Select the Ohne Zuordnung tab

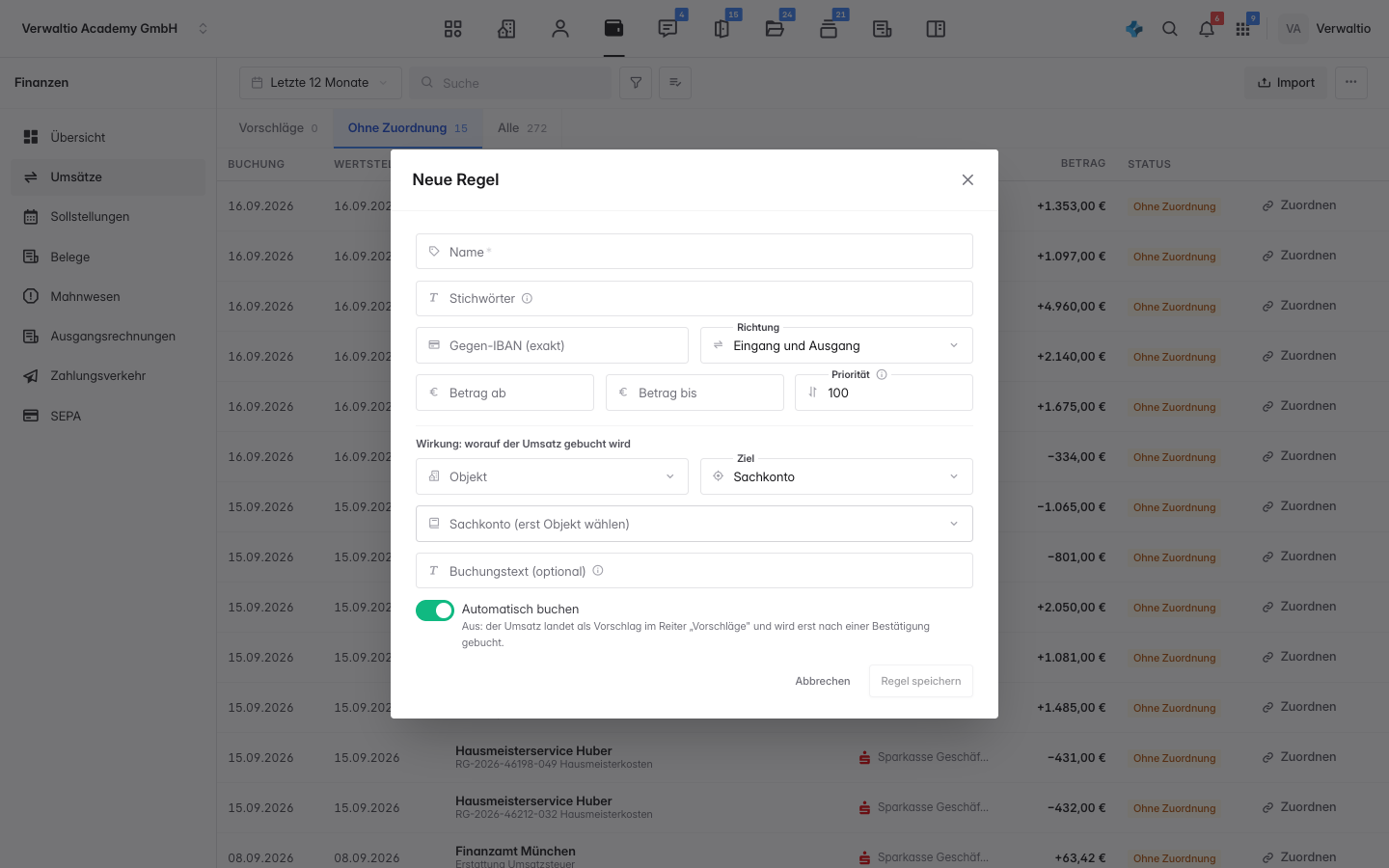(x=408, y=128)
